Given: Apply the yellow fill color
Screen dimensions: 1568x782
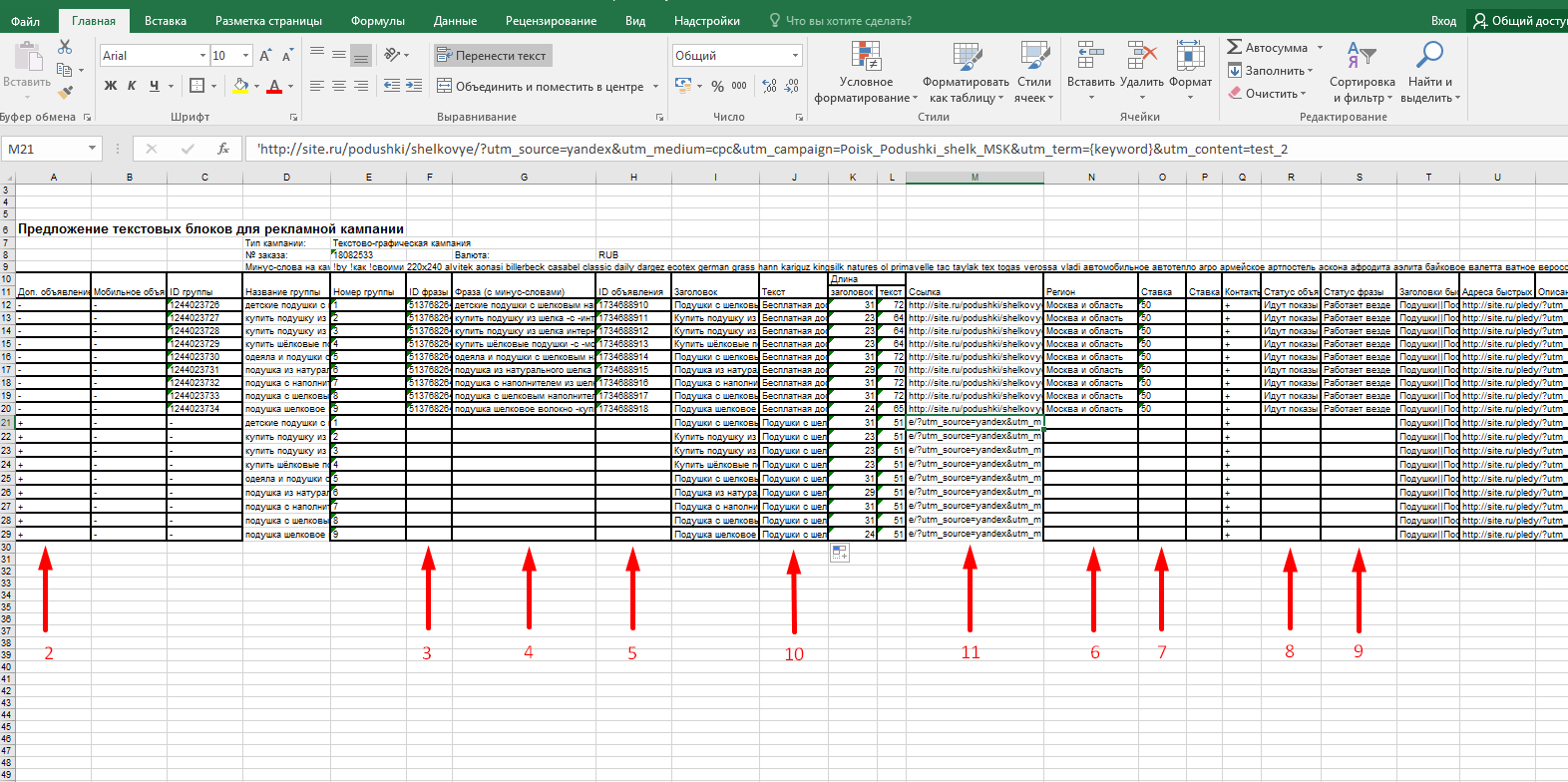Looking at the screenshot, I should coord(240,87).
